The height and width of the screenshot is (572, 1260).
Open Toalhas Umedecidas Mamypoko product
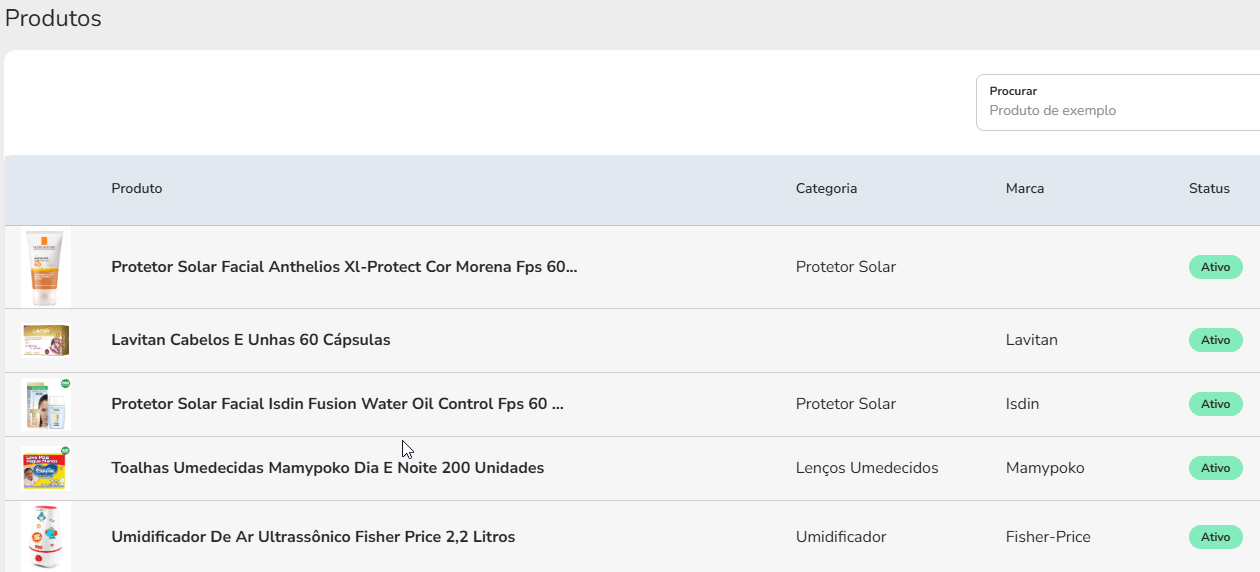(328, 468)
